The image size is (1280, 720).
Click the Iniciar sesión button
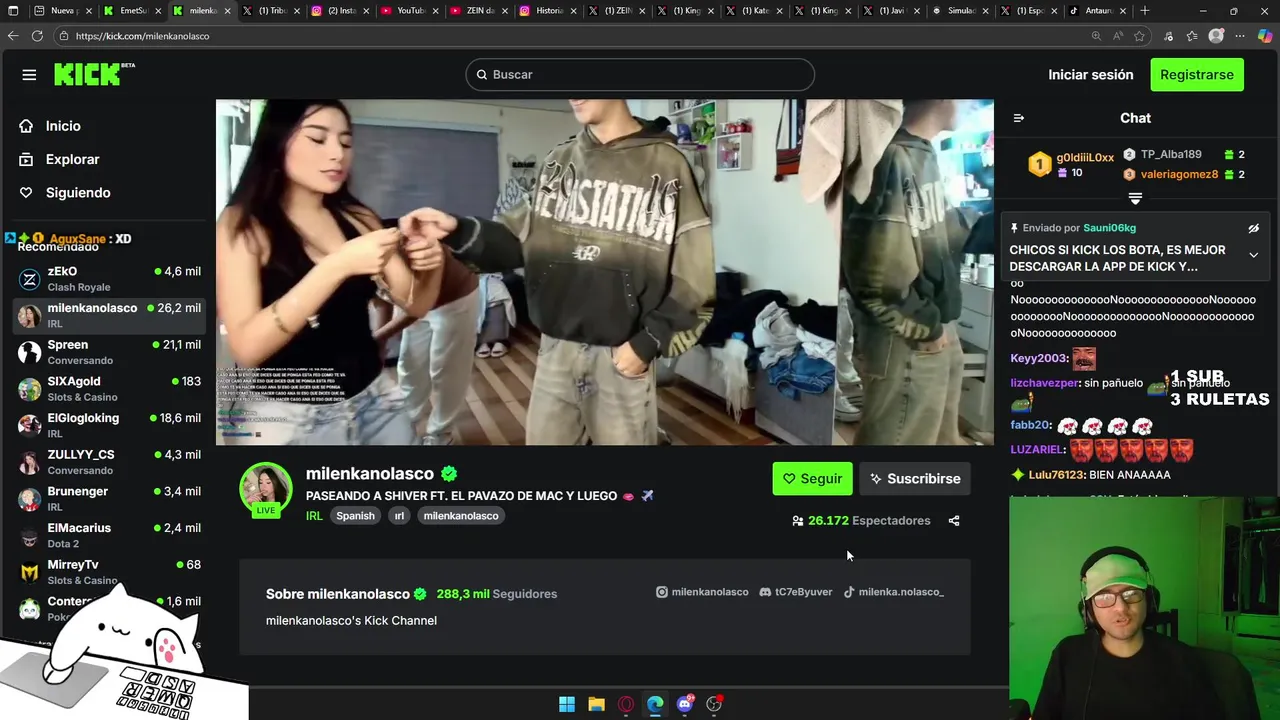click(1091, 75)
